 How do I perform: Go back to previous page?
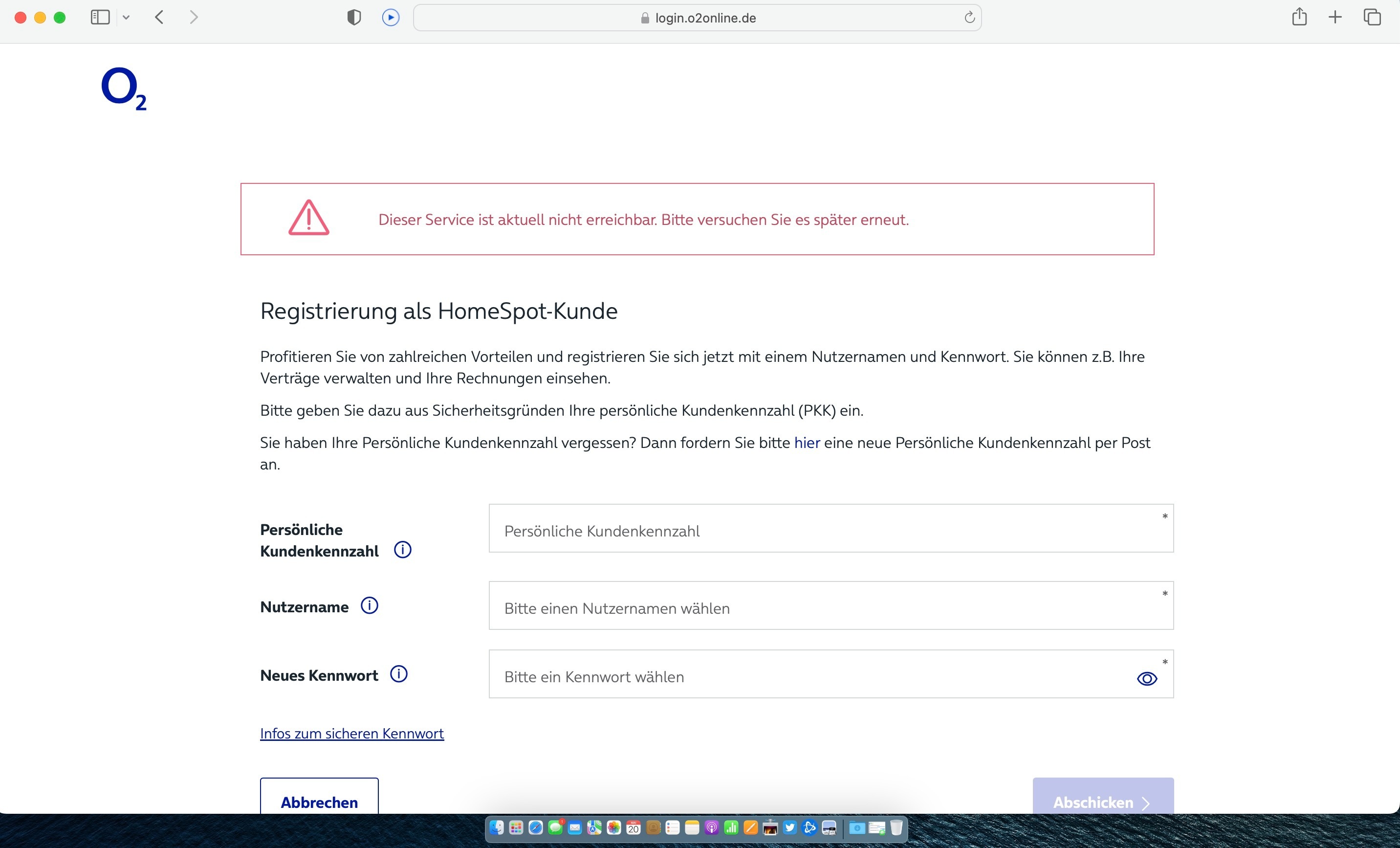click(160, 18)
